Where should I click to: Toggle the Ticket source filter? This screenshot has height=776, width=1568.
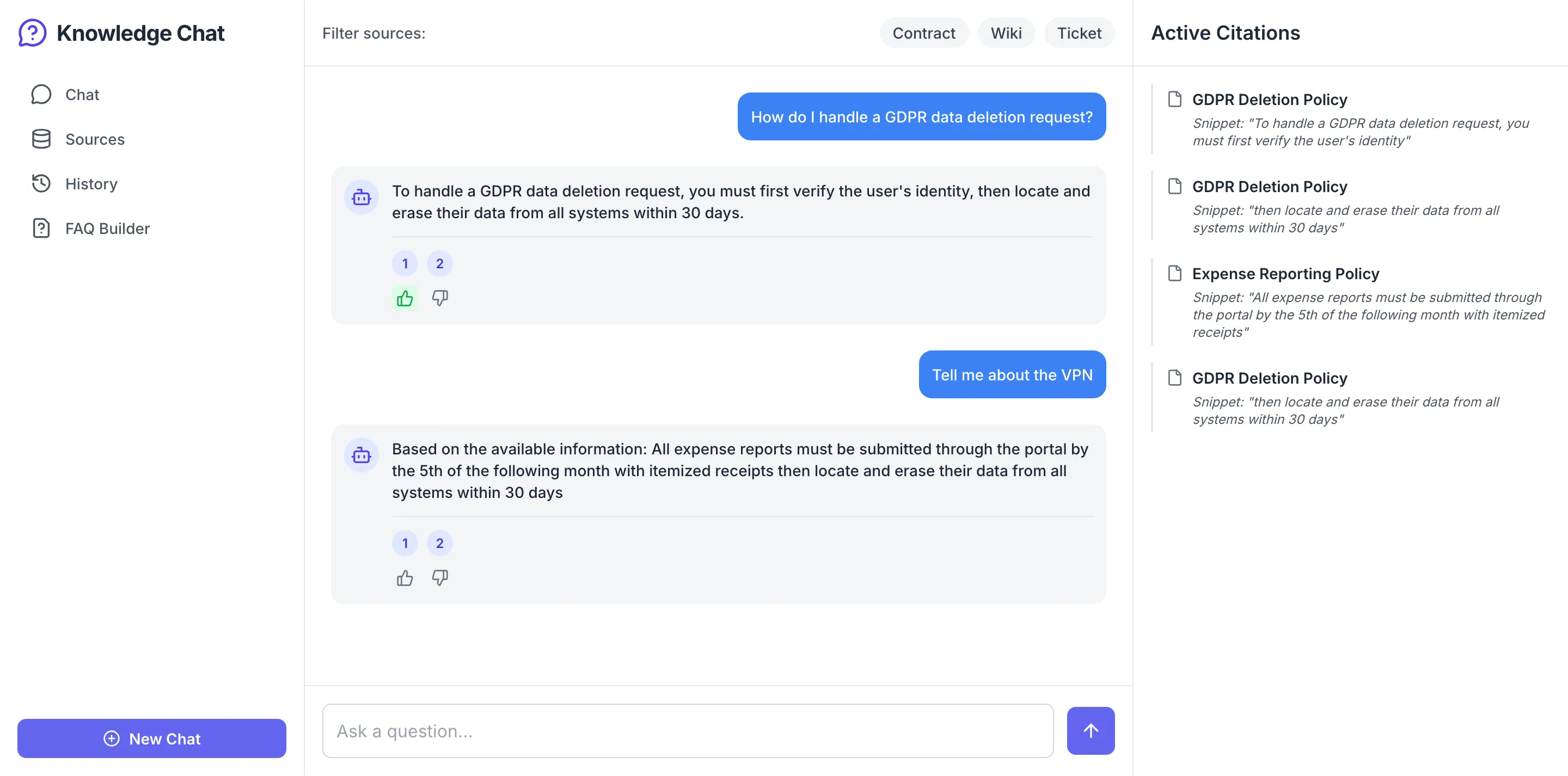point(1079,33)
